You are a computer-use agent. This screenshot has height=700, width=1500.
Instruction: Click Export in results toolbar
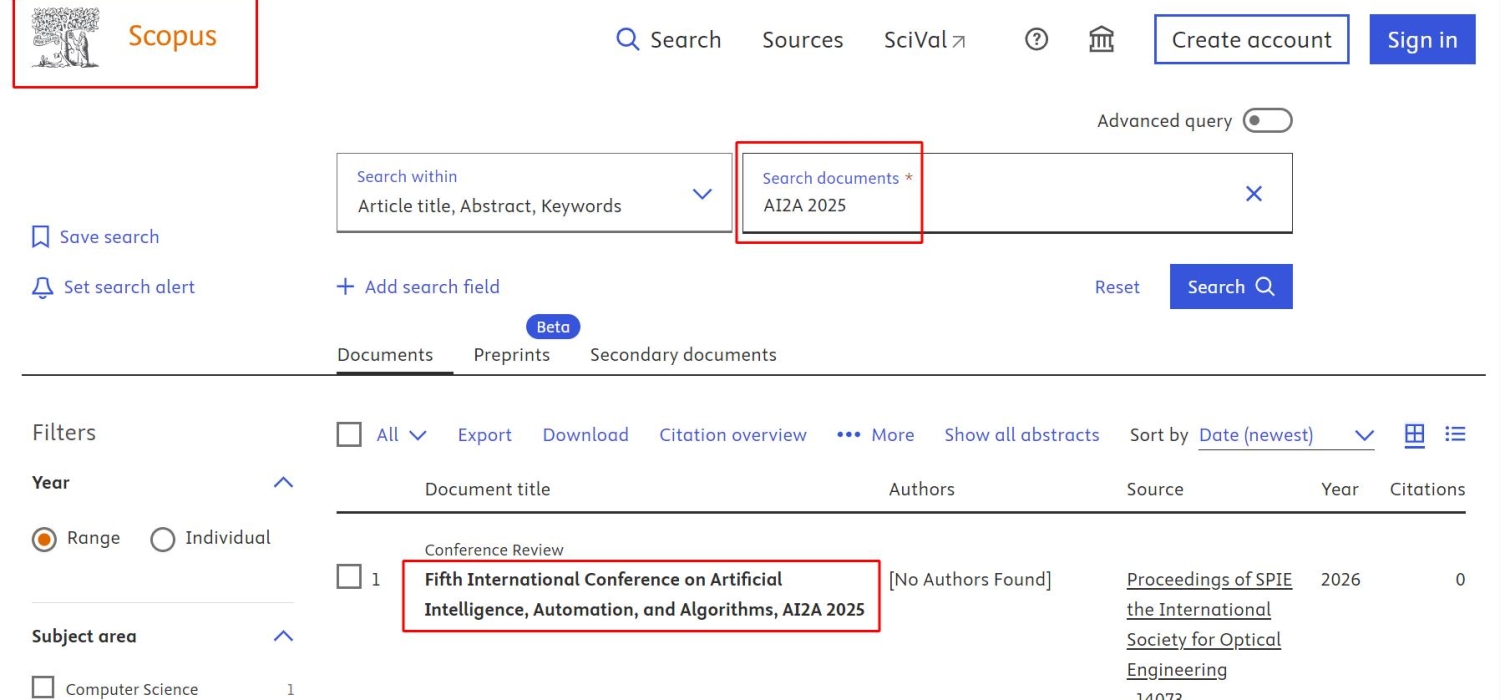pyautogui.click(x=484, y=435)
